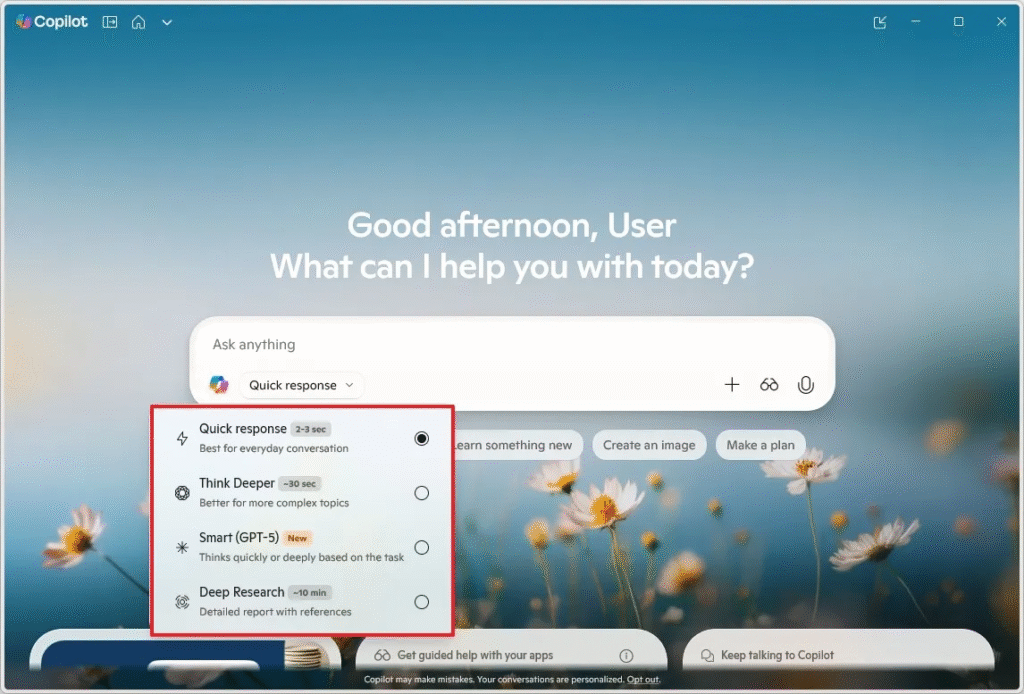This screenshot has height=694, width=1024.
Task: Click the plus icon to add attachment
Action: click(732, 385)
